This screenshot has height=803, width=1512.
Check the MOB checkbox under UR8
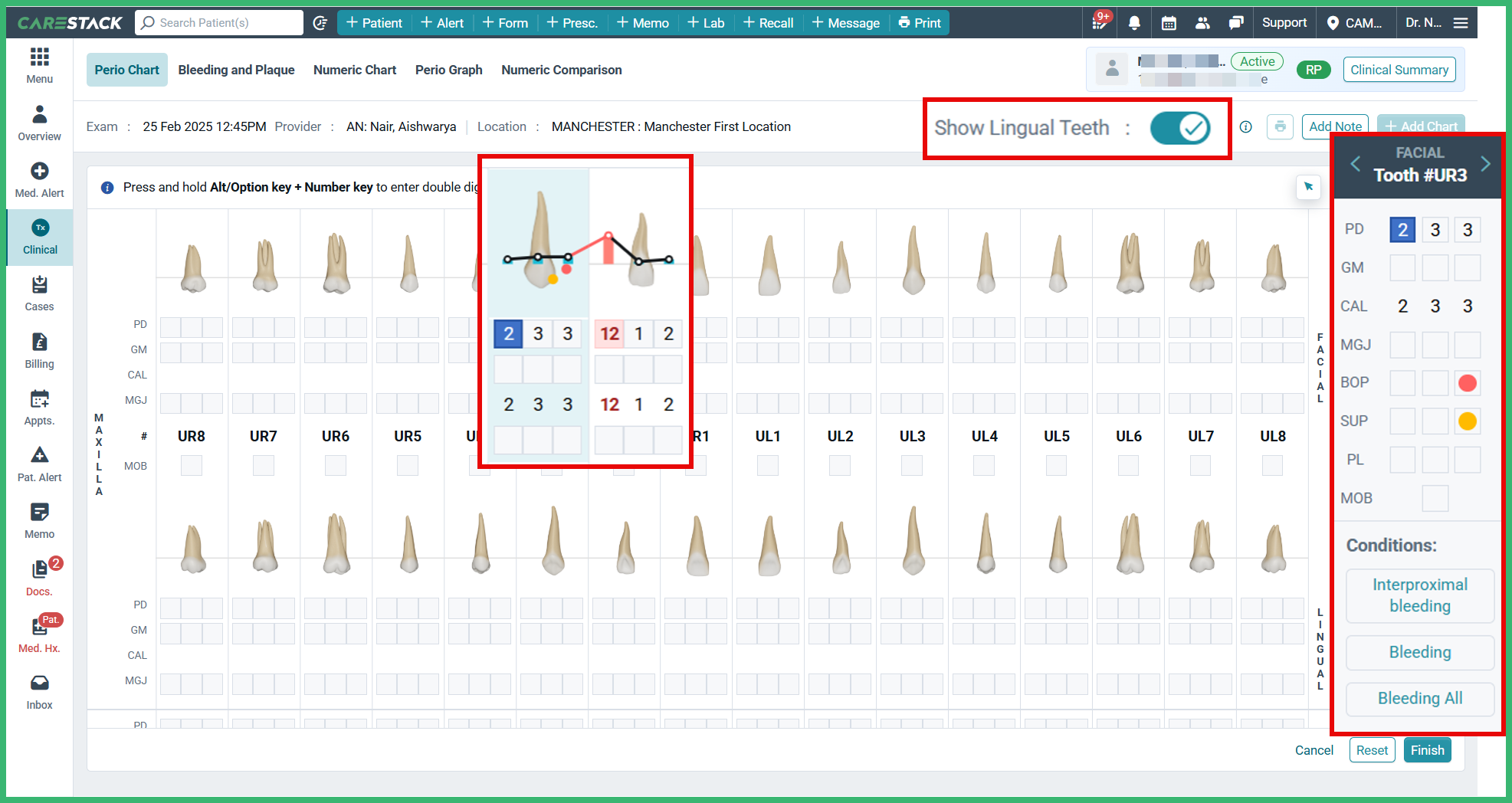click(x=192, y=465)
